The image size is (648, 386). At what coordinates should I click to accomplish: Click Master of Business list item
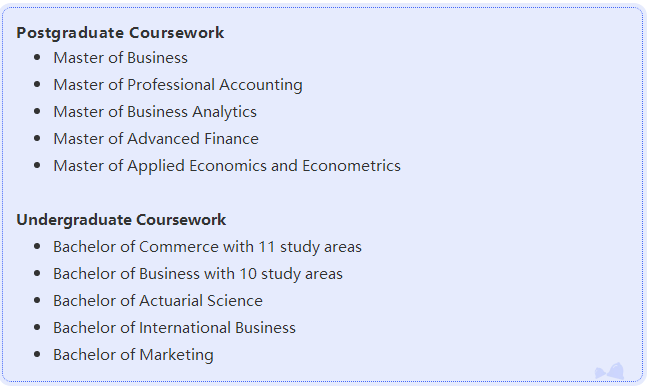[120, 58]
